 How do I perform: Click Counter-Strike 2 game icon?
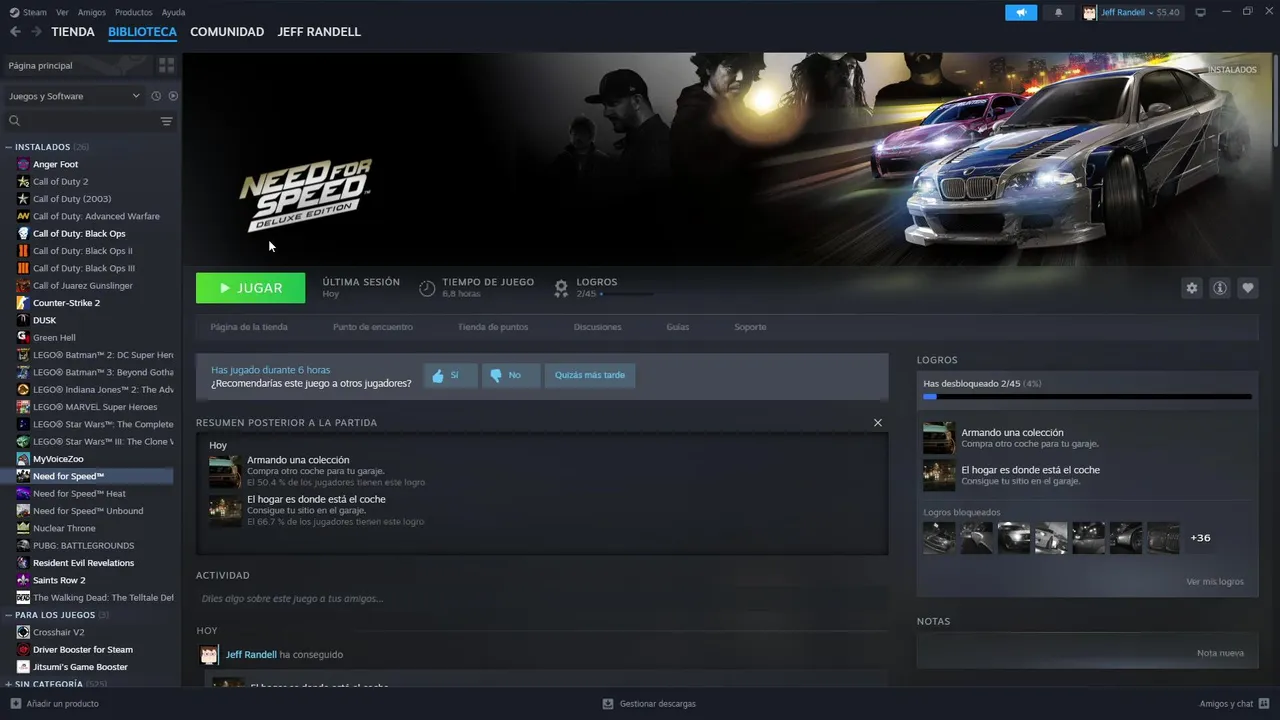pyautogui.click(x=23, y=303)
